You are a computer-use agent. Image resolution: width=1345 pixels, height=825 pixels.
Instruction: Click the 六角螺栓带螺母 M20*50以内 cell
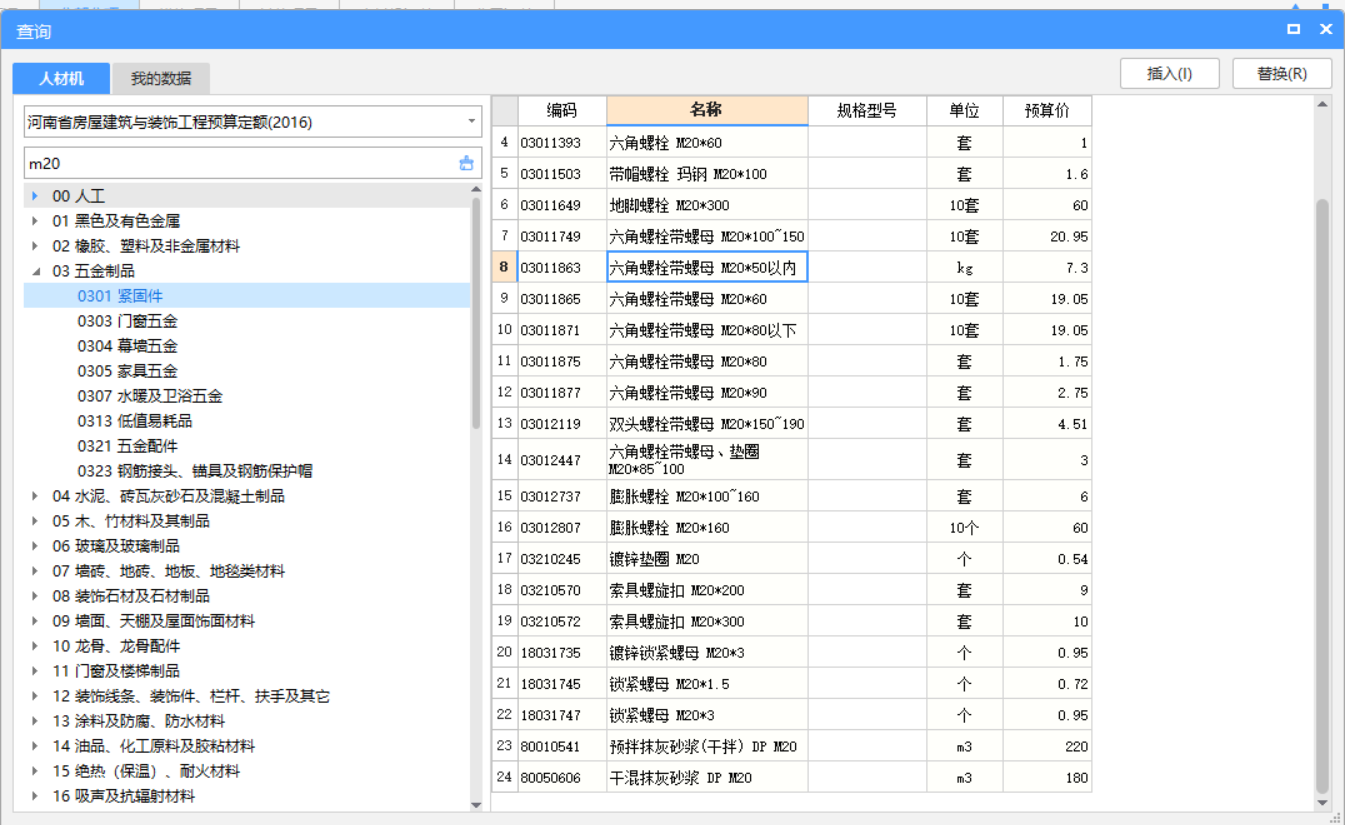point(707,268)
